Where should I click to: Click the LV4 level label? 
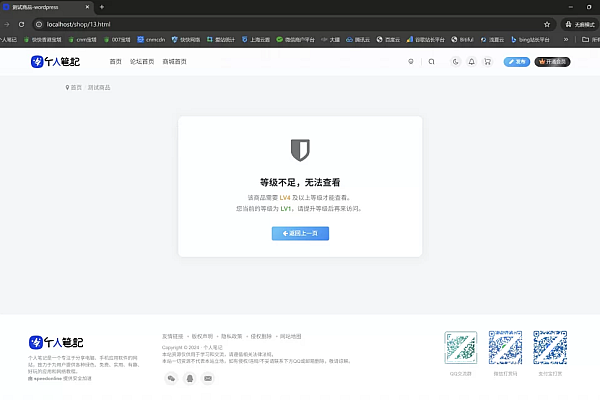285,198
